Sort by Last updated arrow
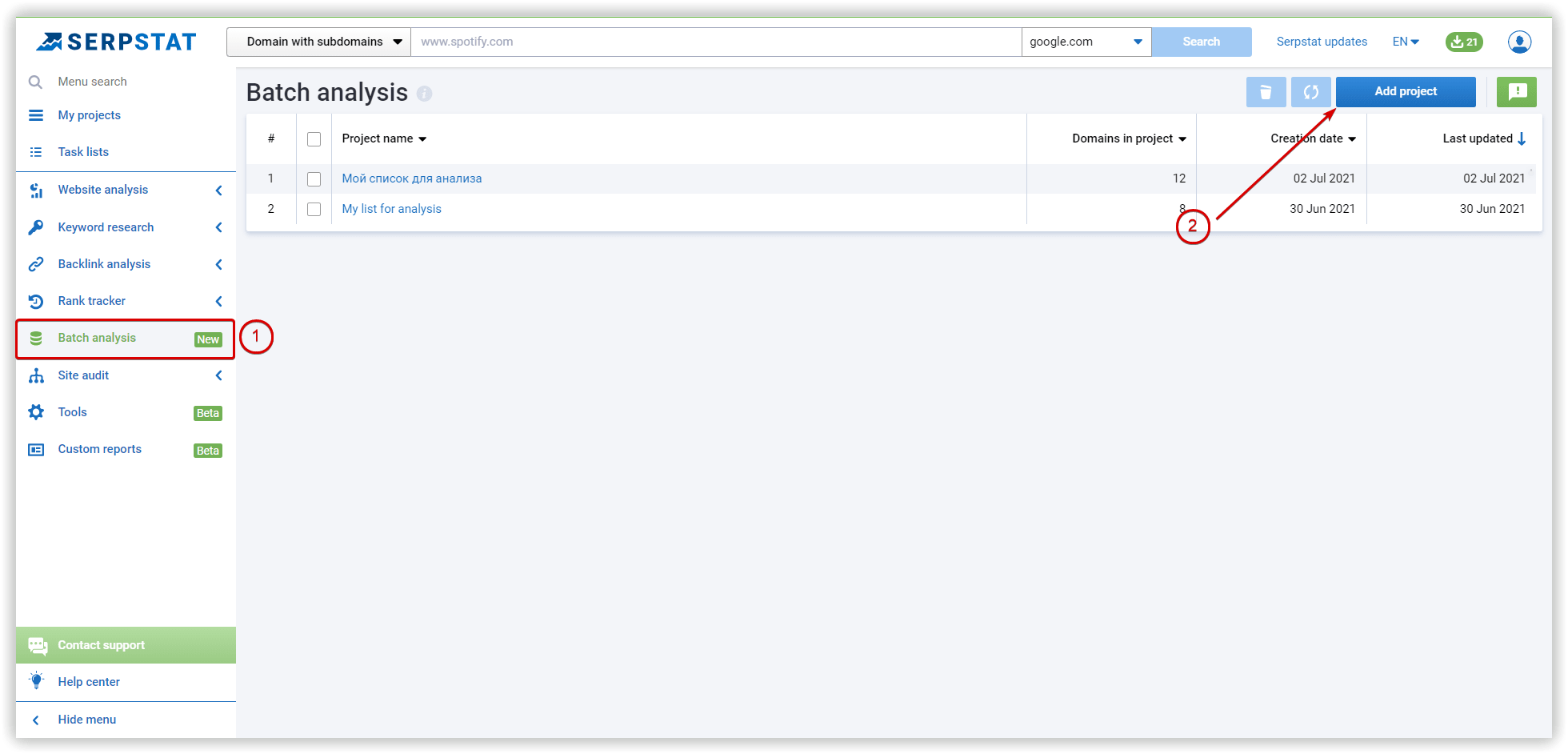The width and height of the screenshot is (1568, 754). click(1522, 138)
